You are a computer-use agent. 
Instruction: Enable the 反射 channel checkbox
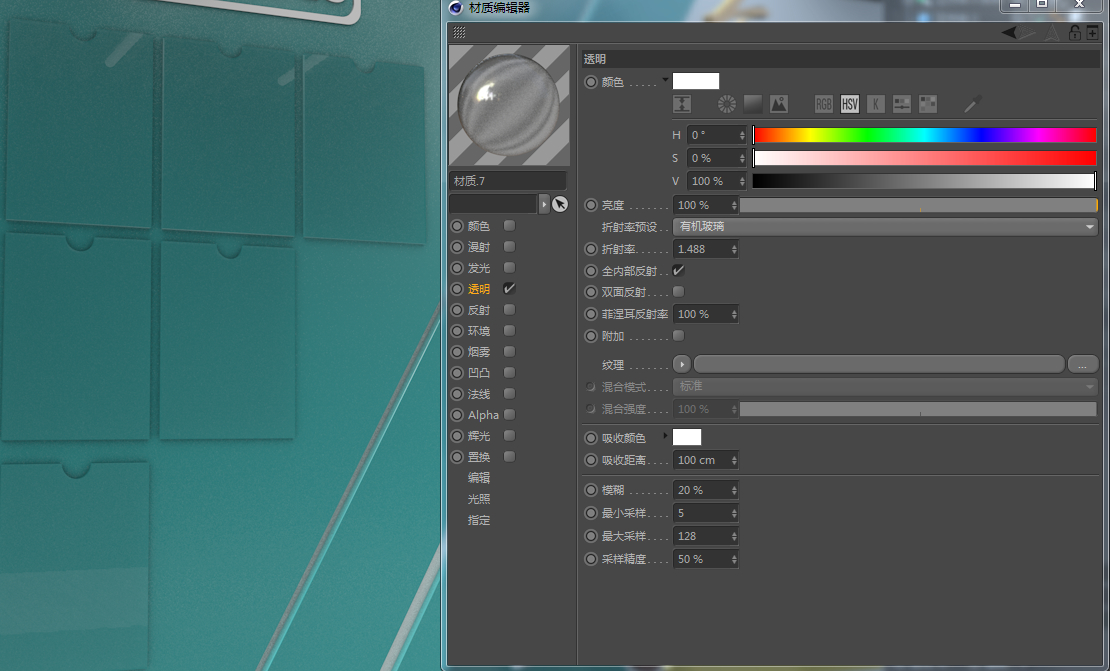(510, 310)
